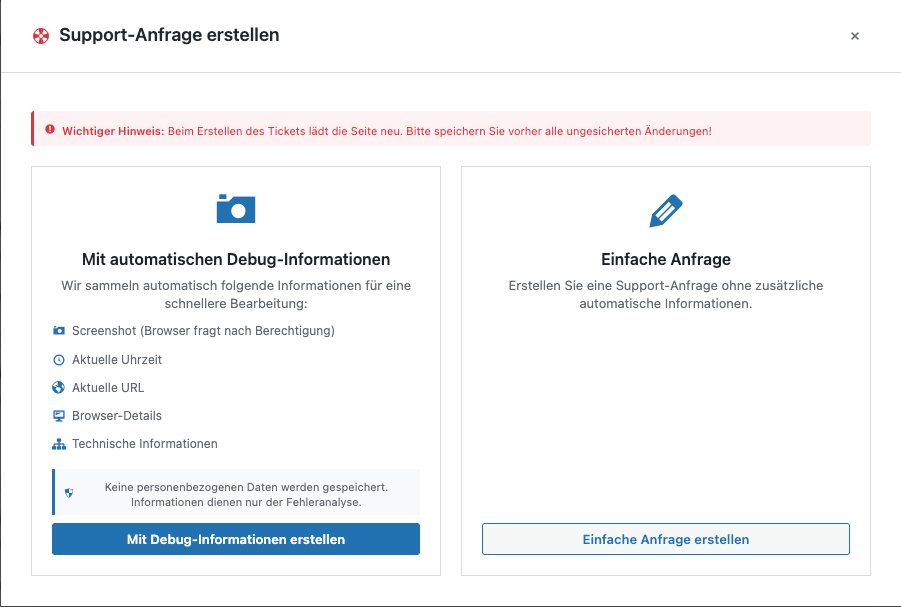Click the sitemap icon beside Technische Informationen
Screen dimensions: 901x607
click(59, 444)
